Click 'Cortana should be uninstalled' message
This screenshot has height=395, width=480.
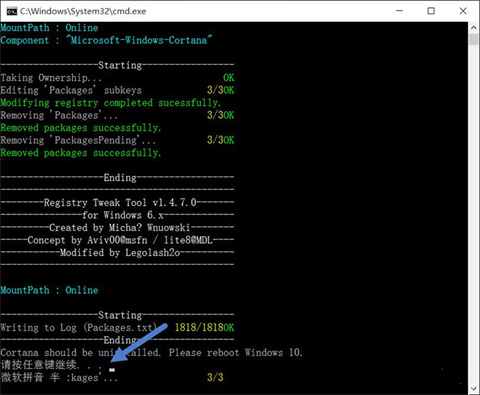coord(151,353)
